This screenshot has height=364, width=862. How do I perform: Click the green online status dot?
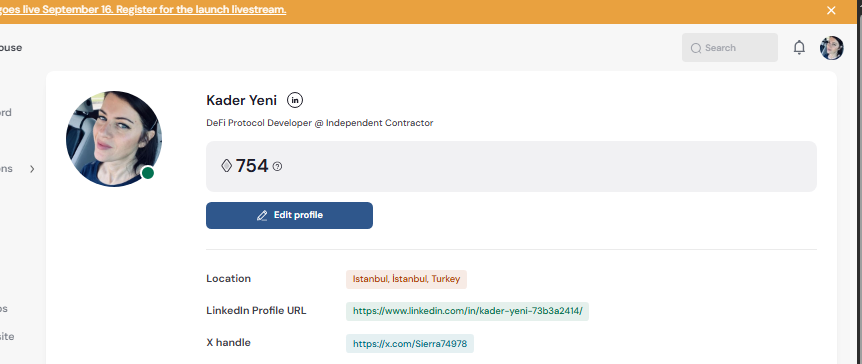coord(147,173)
